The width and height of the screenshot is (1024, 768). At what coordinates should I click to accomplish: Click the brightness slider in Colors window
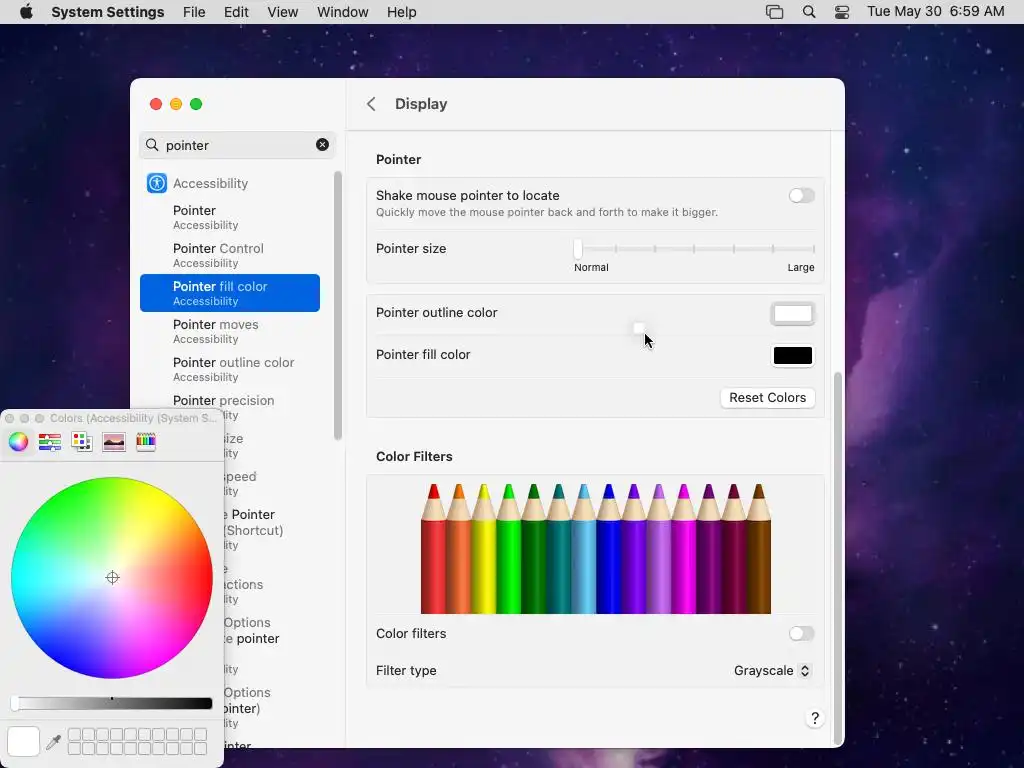112,703
